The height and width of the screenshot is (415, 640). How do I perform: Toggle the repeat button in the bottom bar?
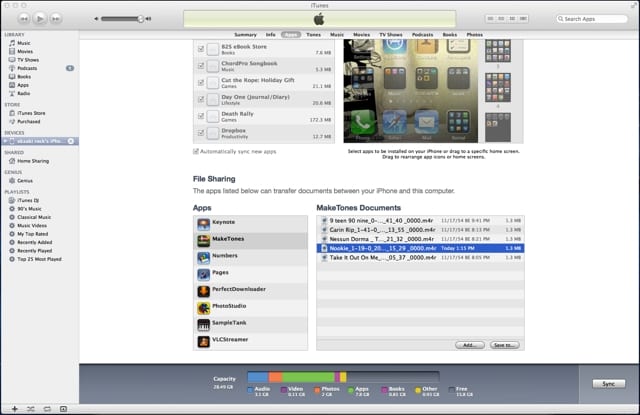coord(47,409)
